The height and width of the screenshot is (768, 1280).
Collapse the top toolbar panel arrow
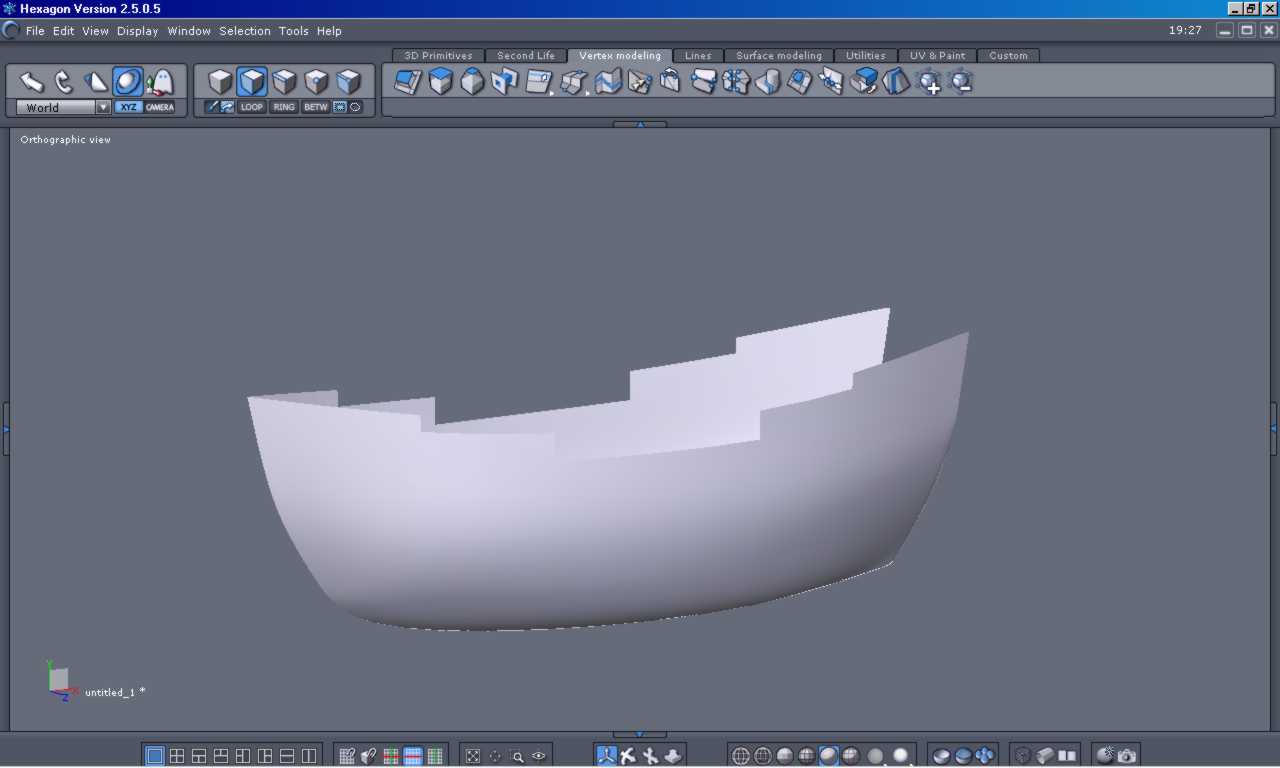click(x=639, y=125)
